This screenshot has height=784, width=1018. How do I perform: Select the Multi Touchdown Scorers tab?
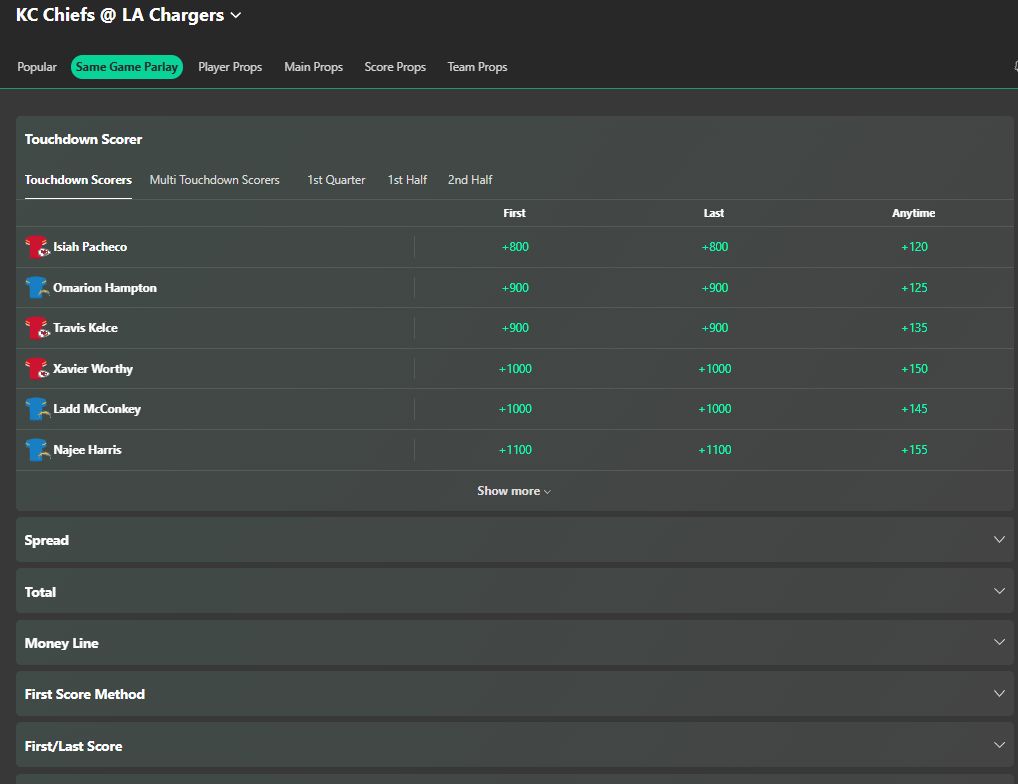coord(214,180)
